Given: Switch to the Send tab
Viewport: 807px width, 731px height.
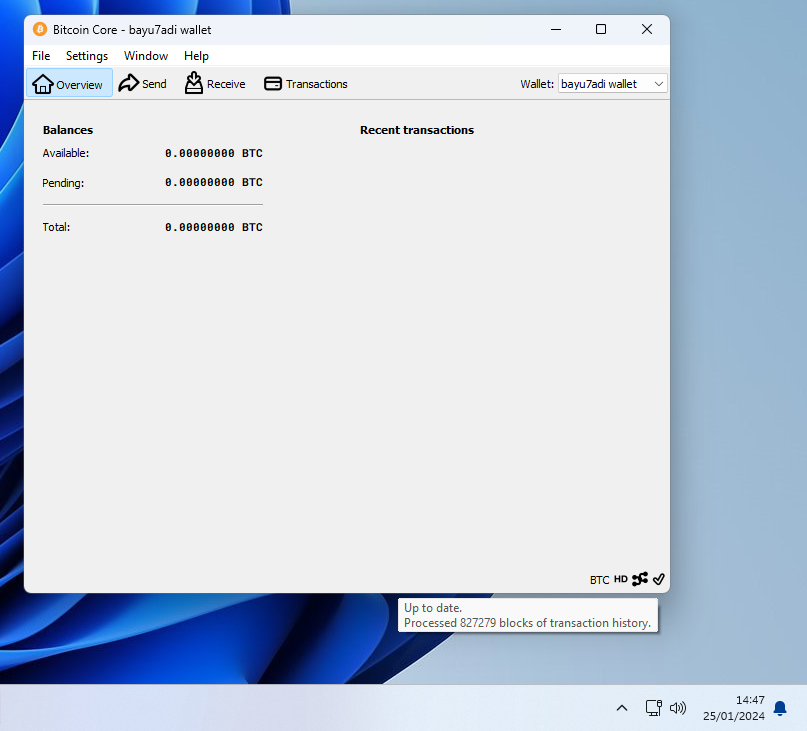Looking at the screenshot, I should click(x=143, y=83).
